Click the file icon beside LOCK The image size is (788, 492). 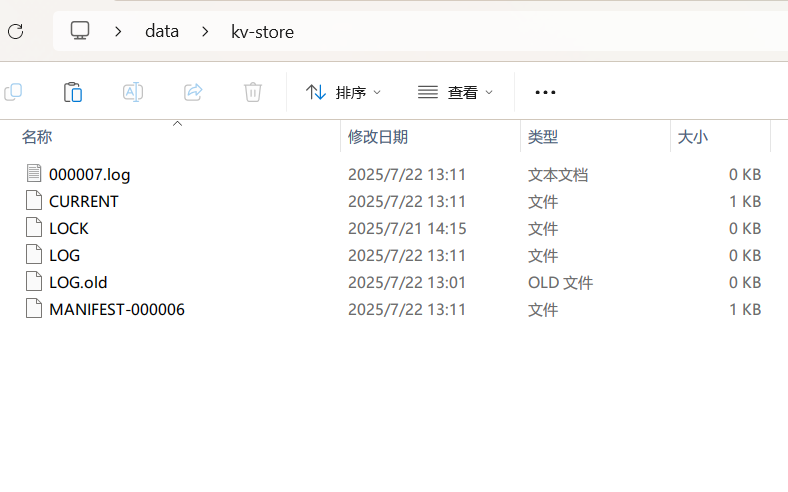click(x=34, y=228)
